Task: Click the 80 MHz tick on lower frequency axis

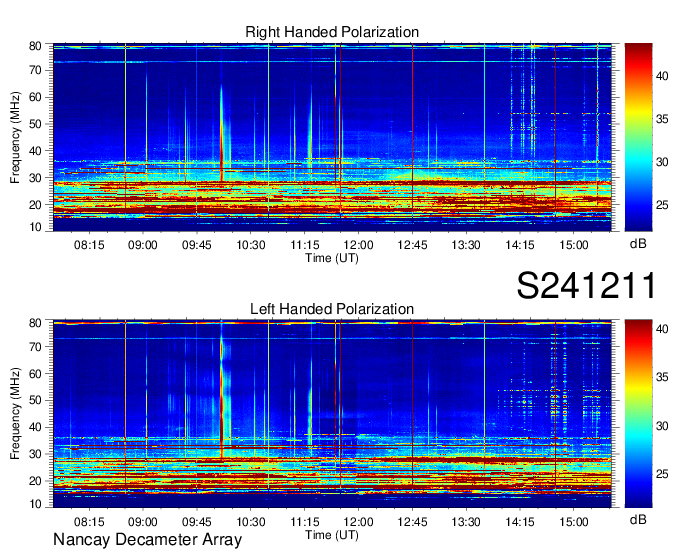Action: point(35,323)
